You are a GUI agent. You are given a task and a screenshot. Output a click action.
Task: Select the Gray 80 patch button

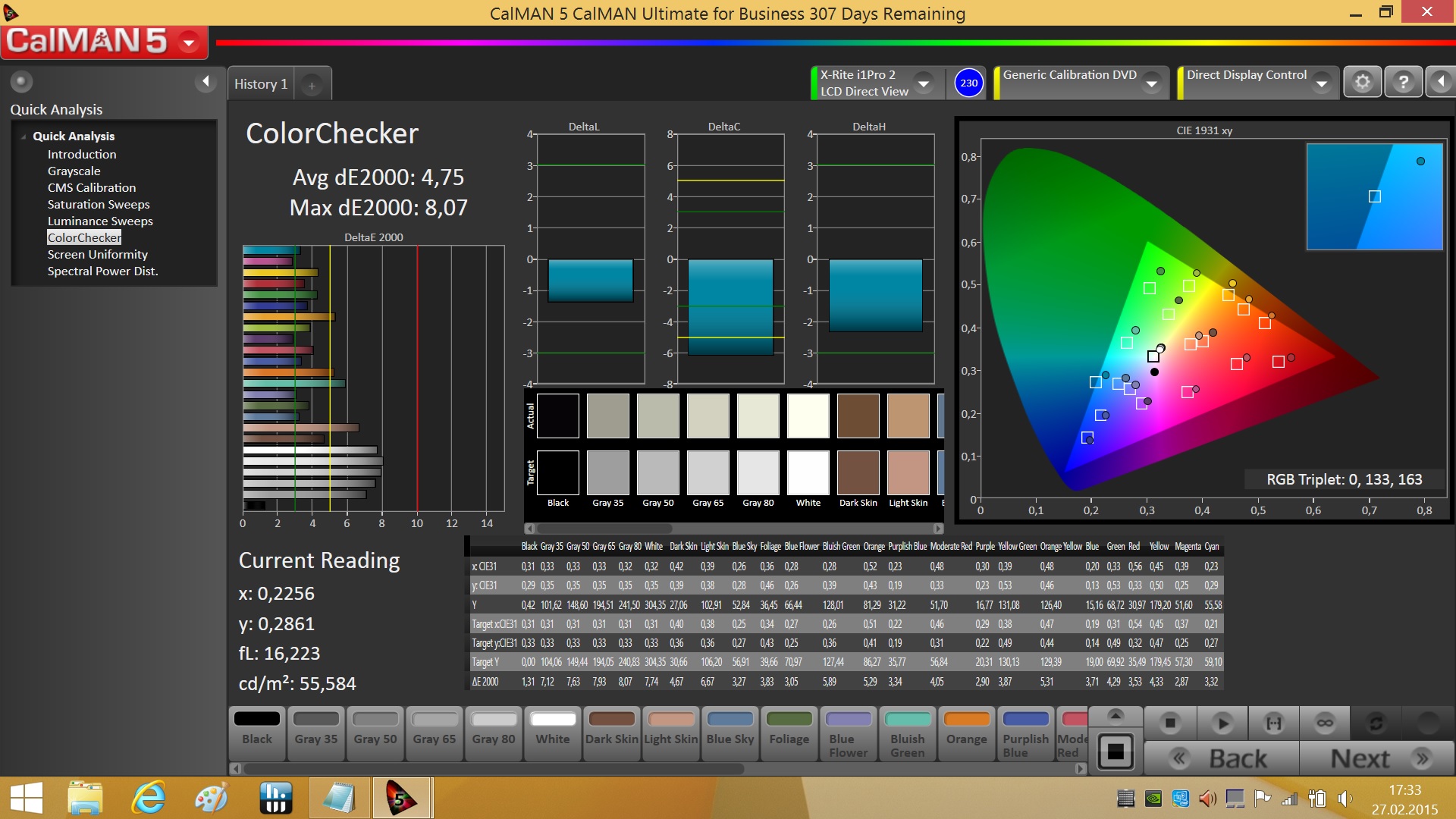point(494,733)
